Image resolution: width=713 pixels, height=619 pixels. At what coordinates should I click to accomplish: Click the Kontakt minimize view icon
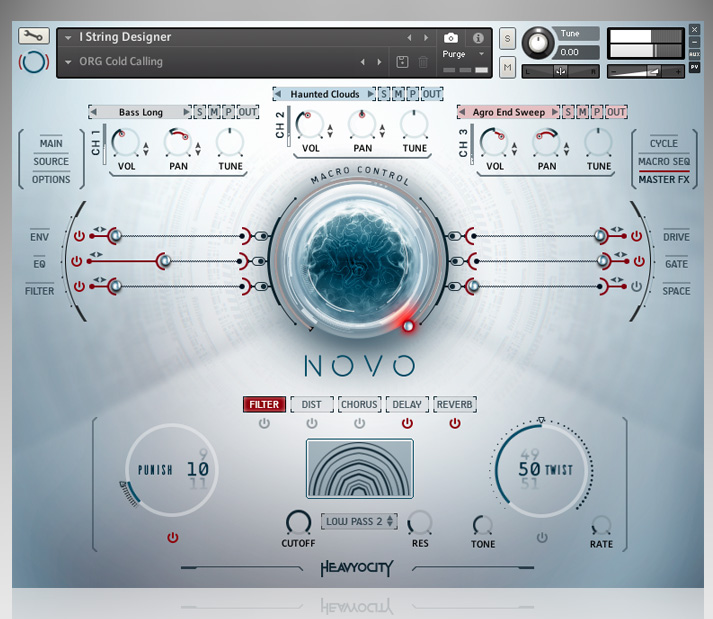(694, 42)
